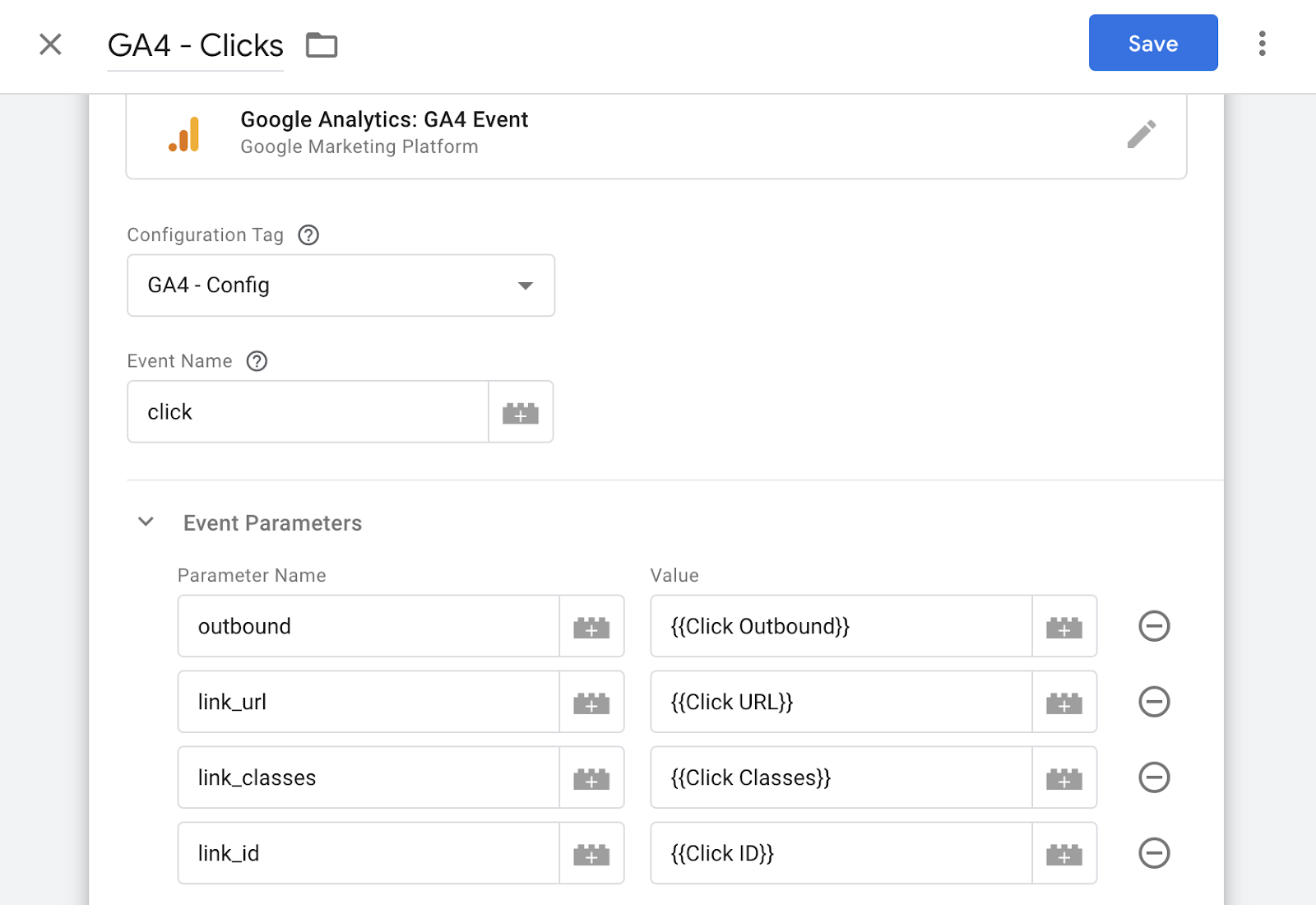Insert variable into the Event Name field
Screen dimensions: 1316x905
[x=520, y=412]
